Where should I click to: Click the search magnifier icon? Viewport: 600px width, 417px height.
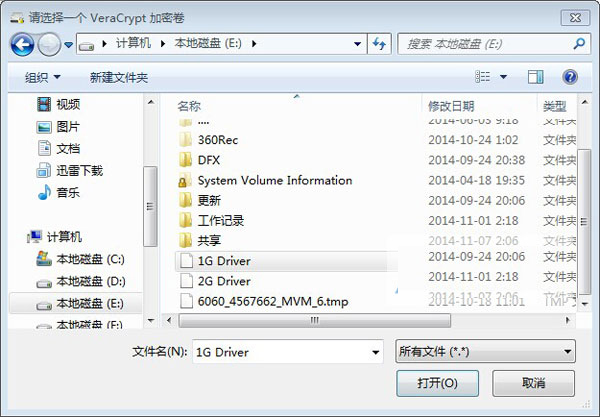(579, 44)
